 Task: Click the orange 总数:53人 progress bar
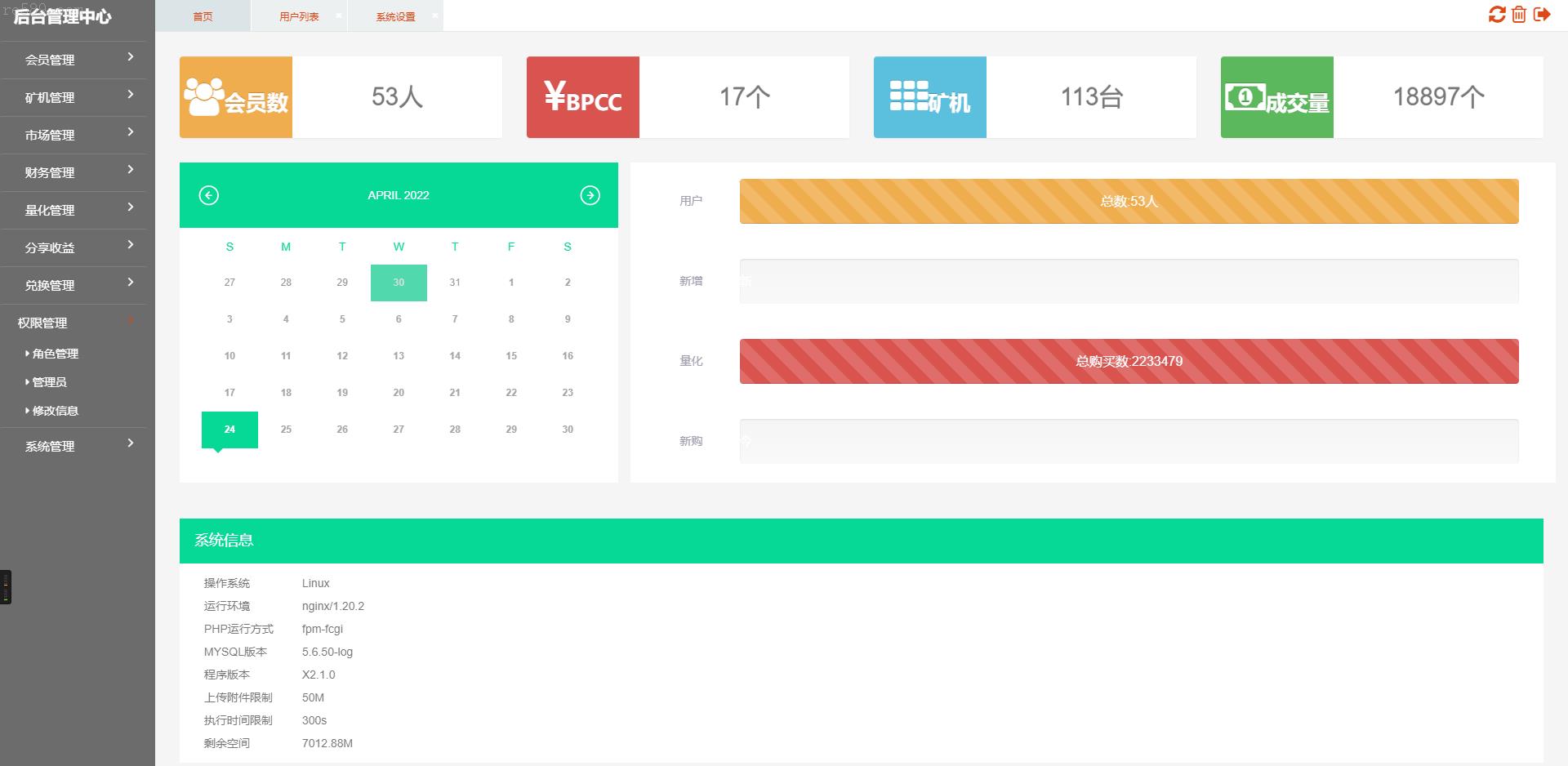tap(1129, 201)
